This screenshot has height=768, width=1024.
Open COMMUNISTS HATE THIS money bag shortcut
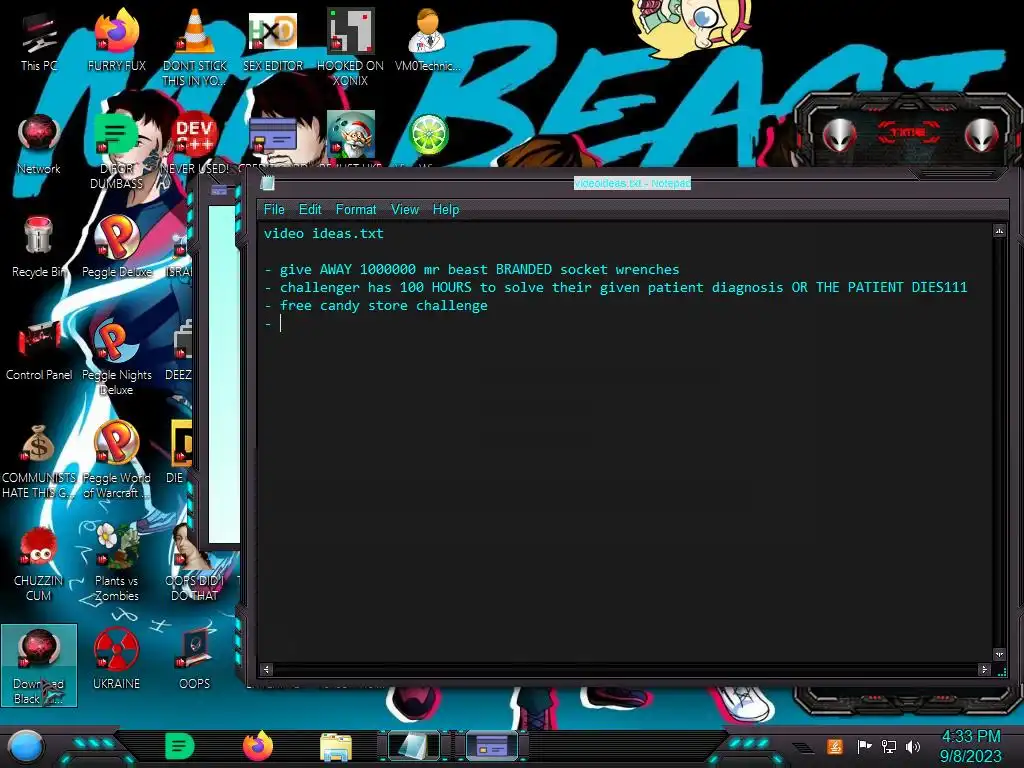39,460
